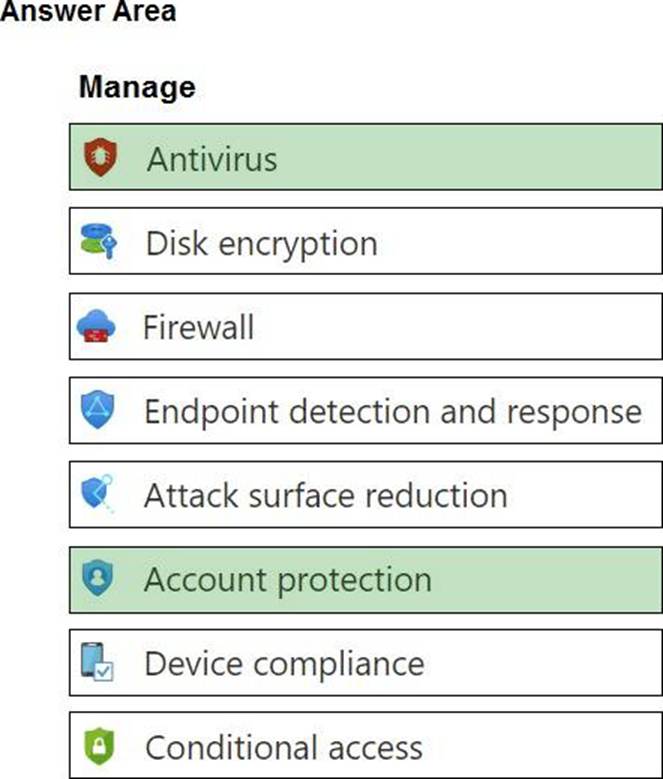Choose the Account protection label
This screenshot has height=779, width=663.
coord(287,579)
